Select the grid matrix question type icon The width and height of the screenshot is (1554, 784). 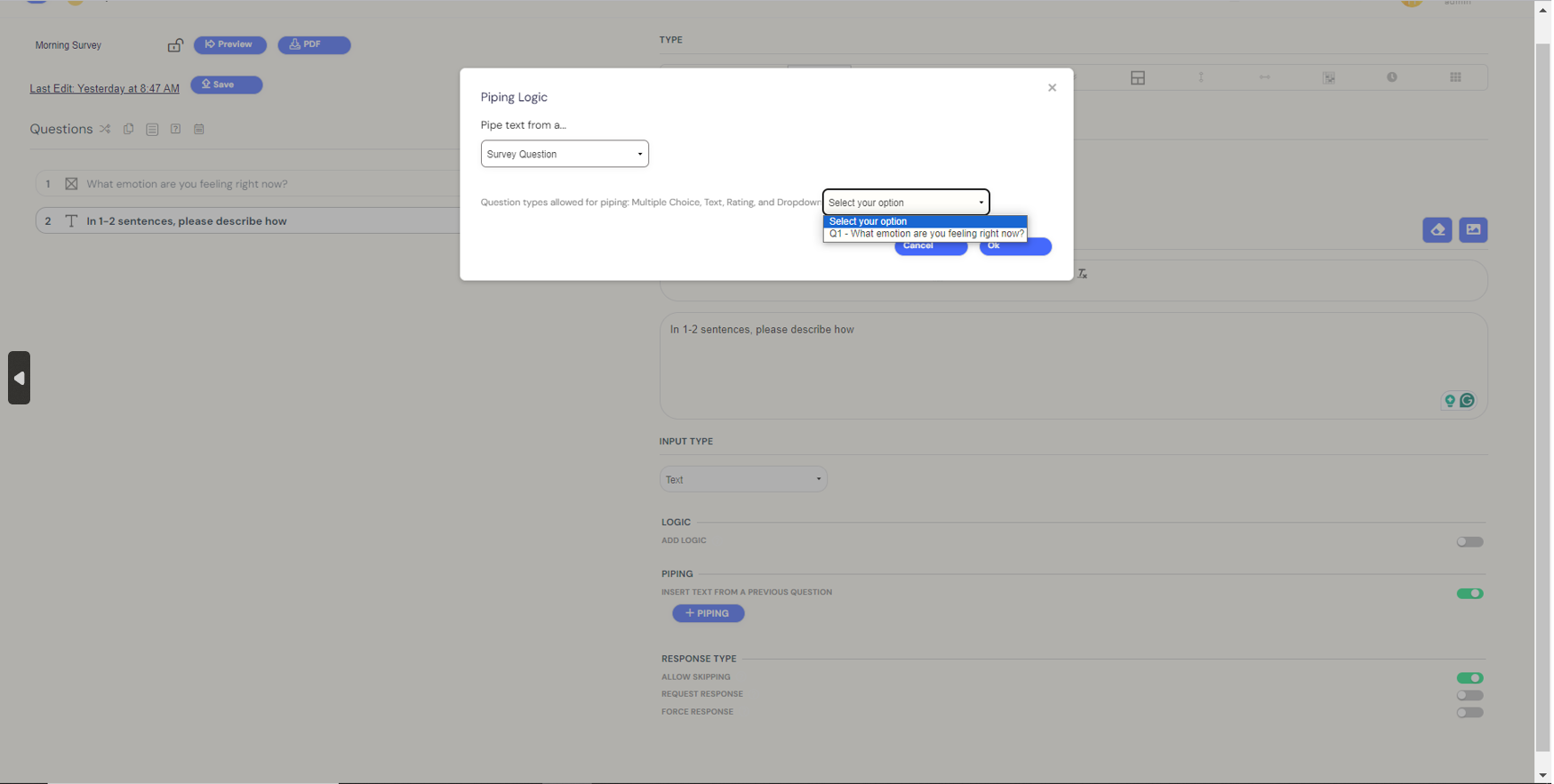click(x=1455, y=77)
